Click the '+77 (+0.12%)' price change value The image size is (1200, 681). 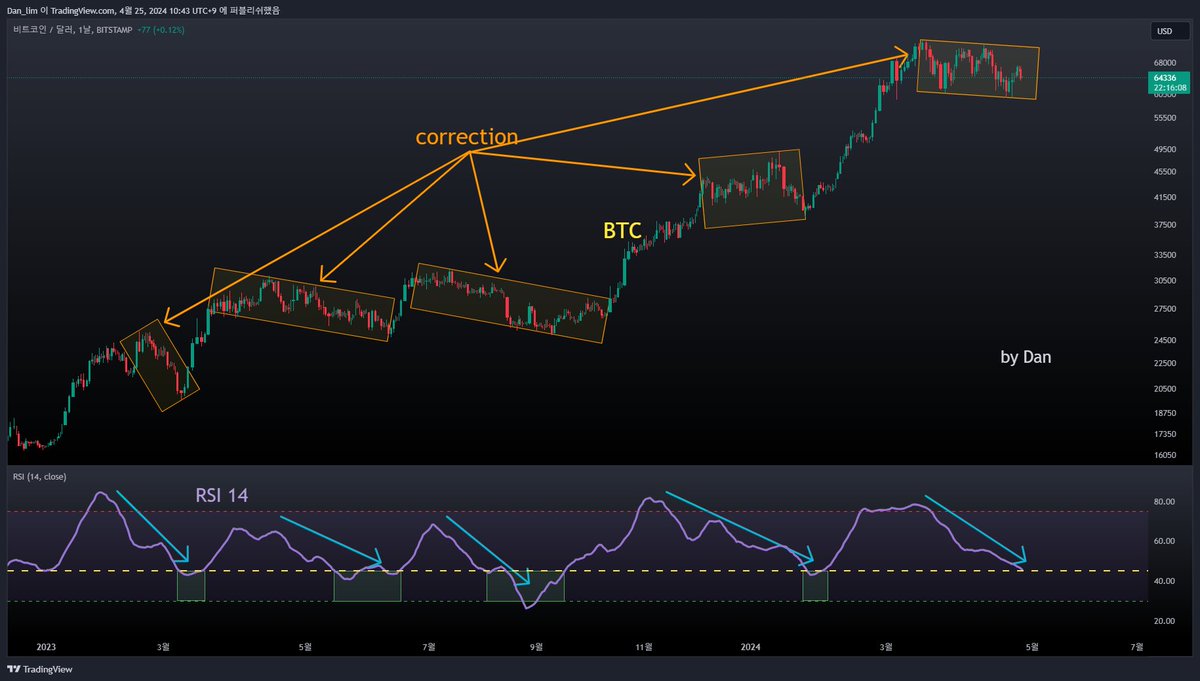click(161, 30)
